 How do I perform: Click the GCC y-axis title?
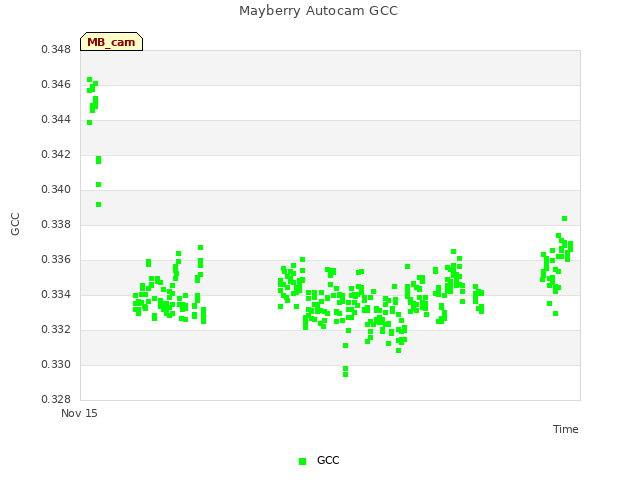pyautogui.click(x=15, y=224)
